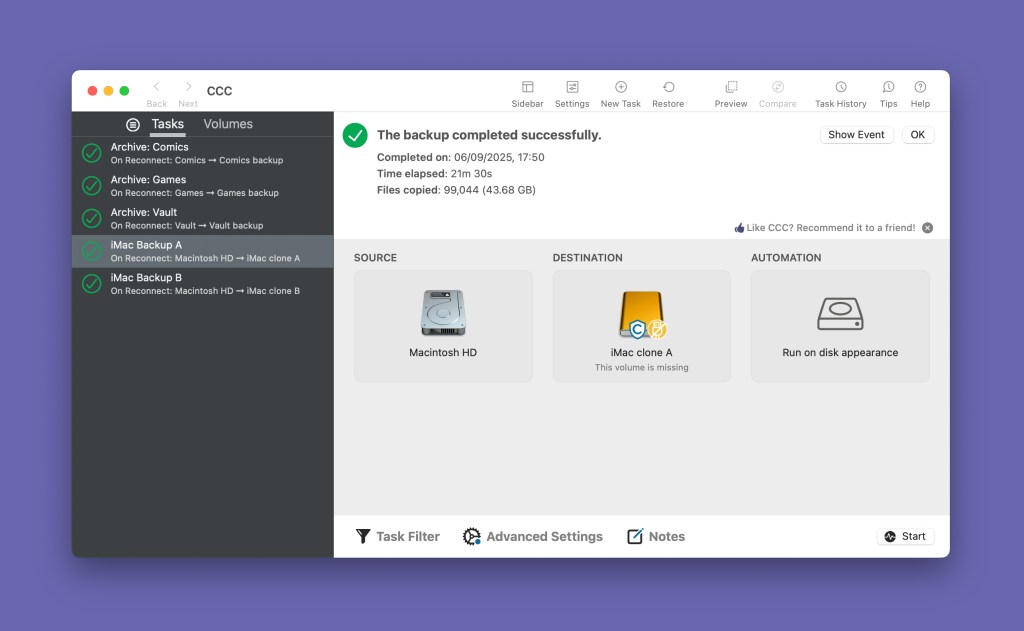1024x631 pixels.
Task: Switch to the Tasks tab
Action: pyautogui.click(x=167, y=124)
